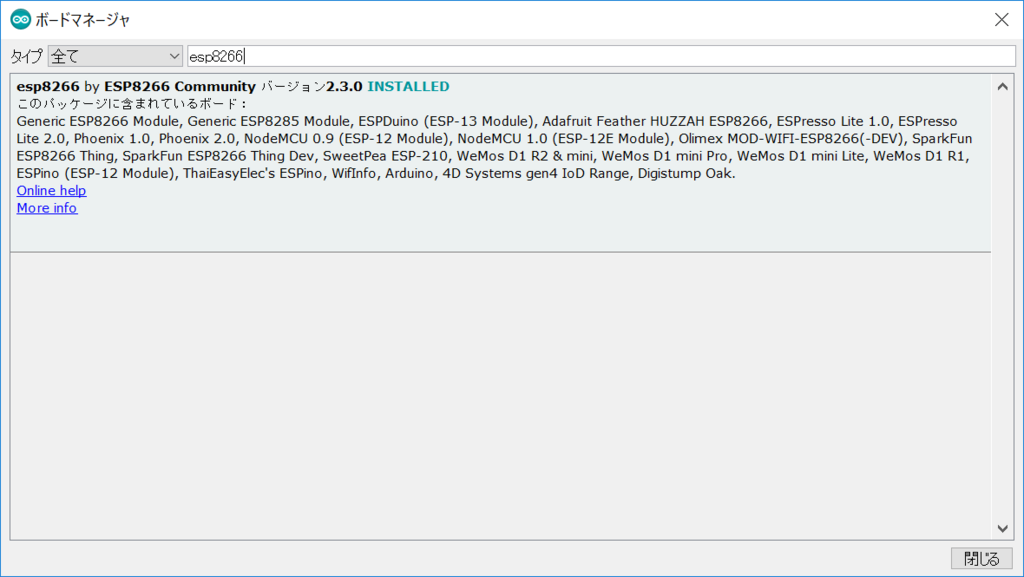Click the INSTALLED status label

point(408,87)
